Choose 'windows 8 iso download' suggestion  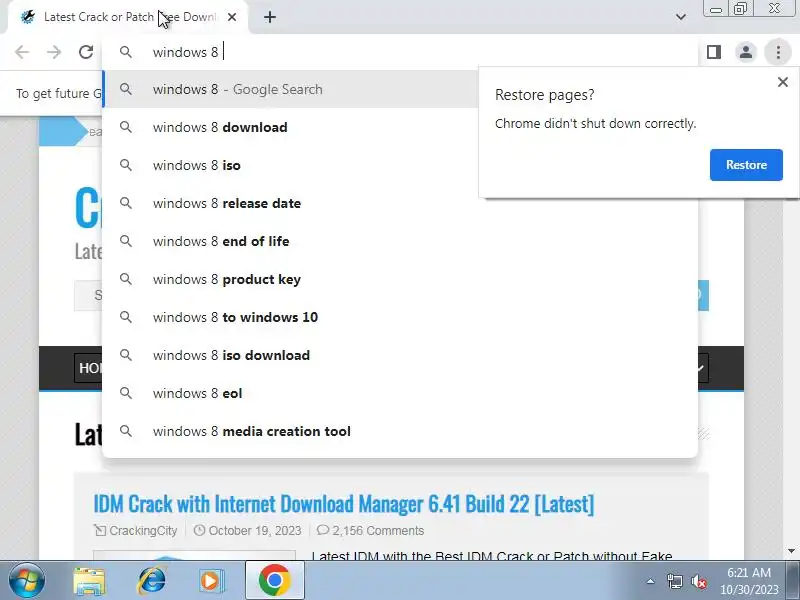pyautogui.click(x=400, y=355)
